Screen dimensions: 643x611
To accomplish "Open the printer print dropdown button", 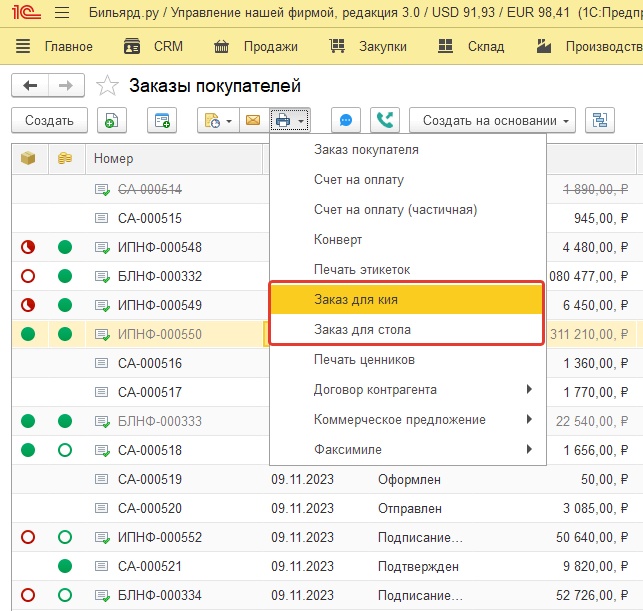I will tap(290, 121).
